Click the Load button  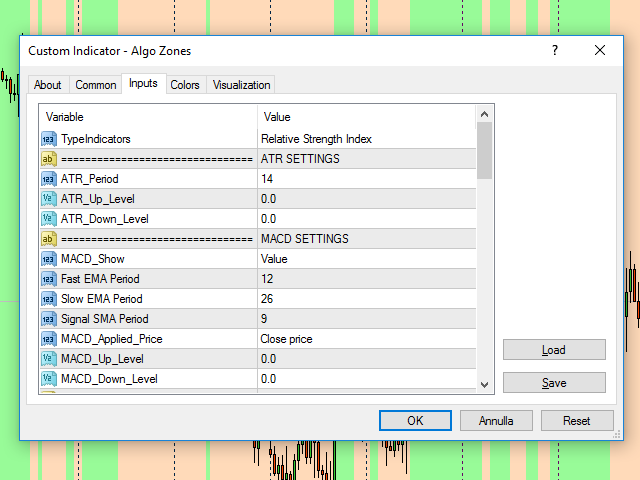554,350
